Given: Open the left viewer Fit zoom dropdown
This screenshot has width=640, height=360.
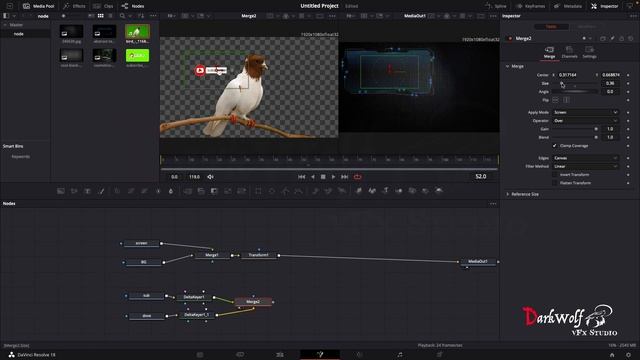Looking at the screenshot, I should tap(171, 16).
